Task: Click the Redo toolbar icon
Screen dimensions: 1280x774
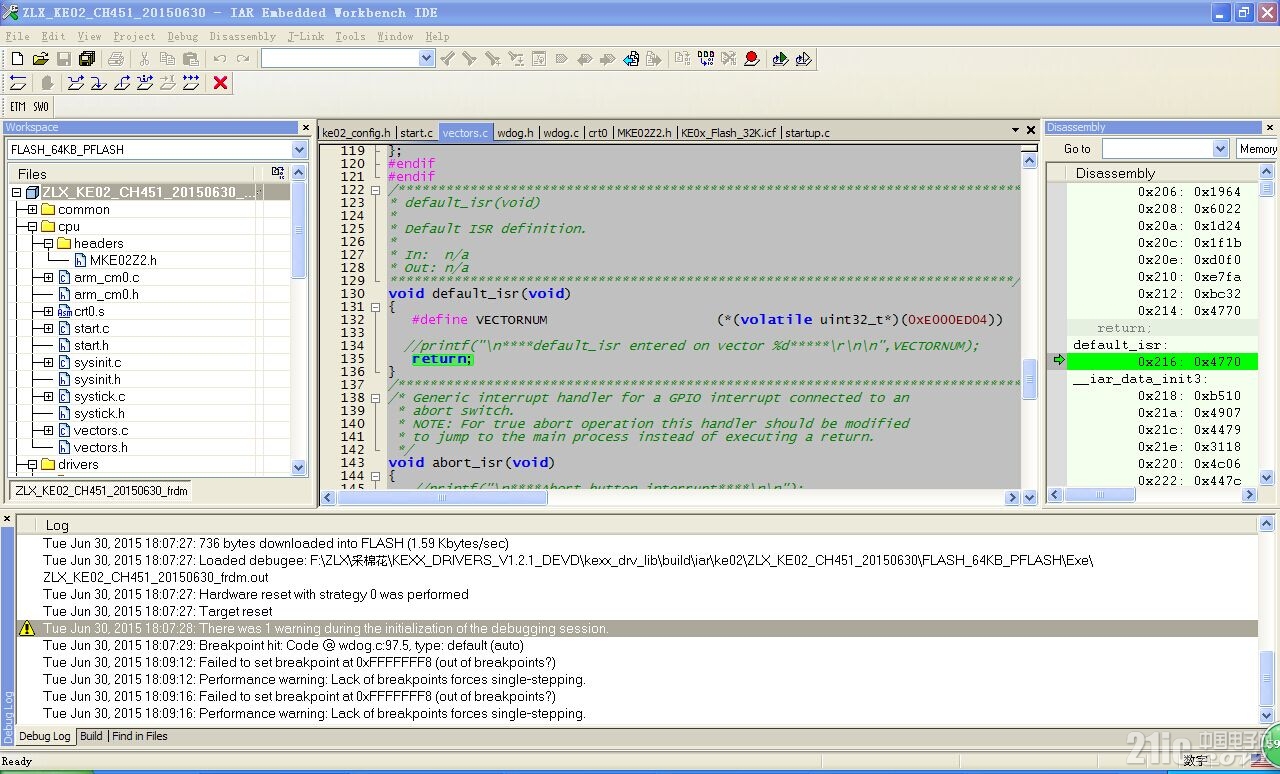Action: click(x=243, y=59)
